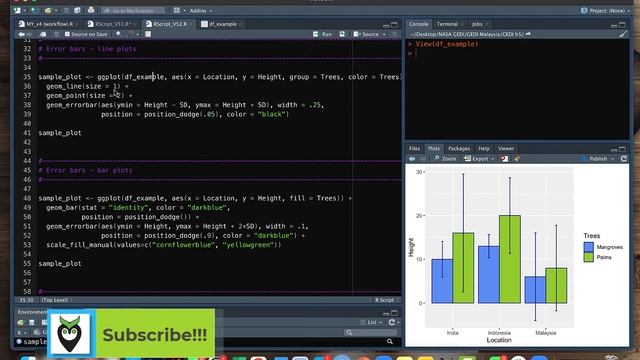Viewport: 640px width, 360px height.
Task: Open the R Script file type selector
Action: (x=386, y=300)
